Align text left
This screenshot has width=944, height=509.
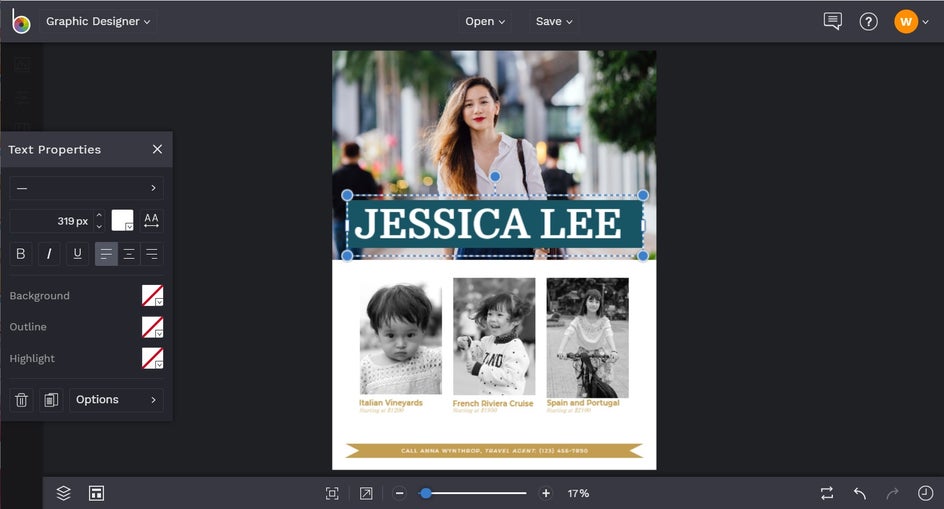106,254
